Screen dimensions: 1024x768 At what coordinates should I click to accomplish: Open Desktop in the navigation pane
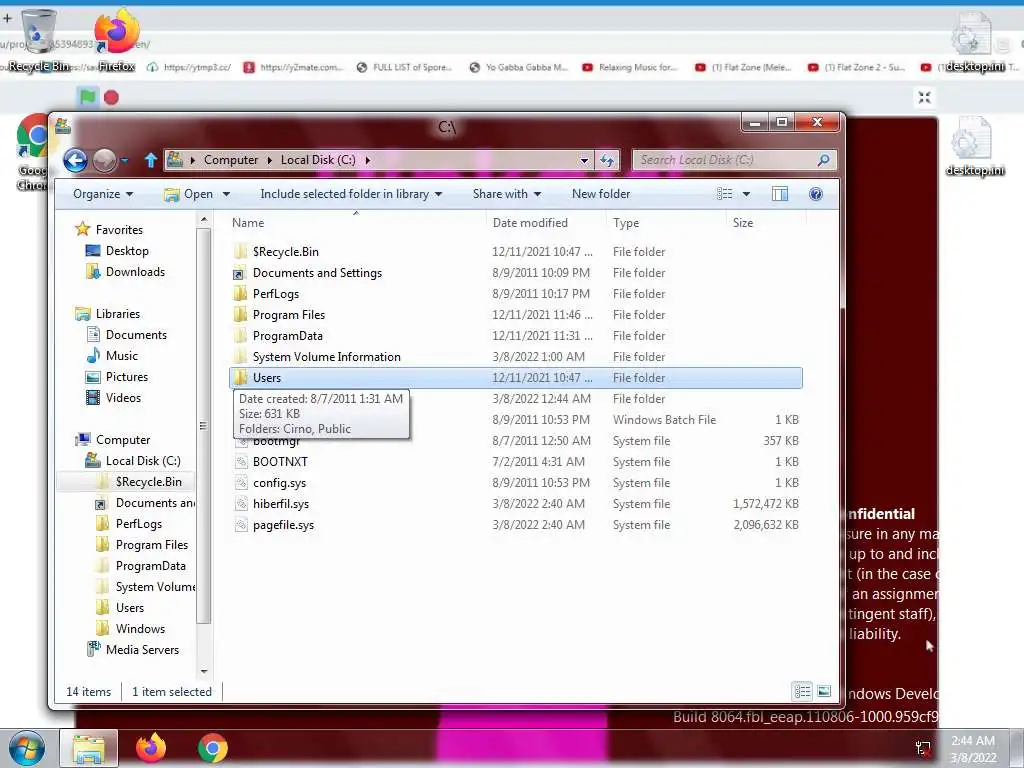127,251
